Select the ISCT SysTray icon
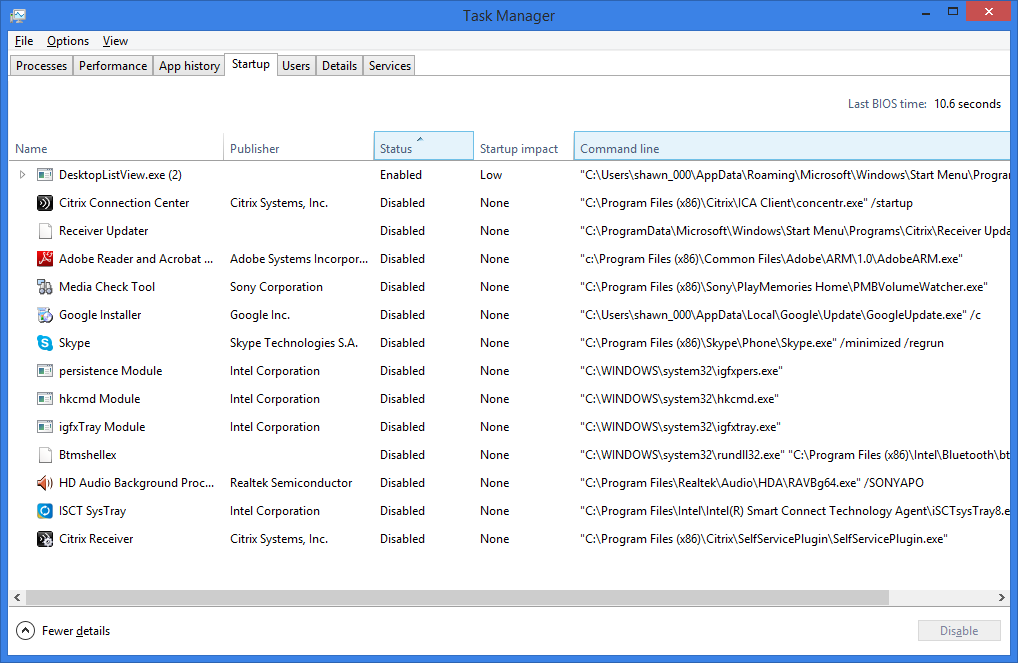 [44, 510]
